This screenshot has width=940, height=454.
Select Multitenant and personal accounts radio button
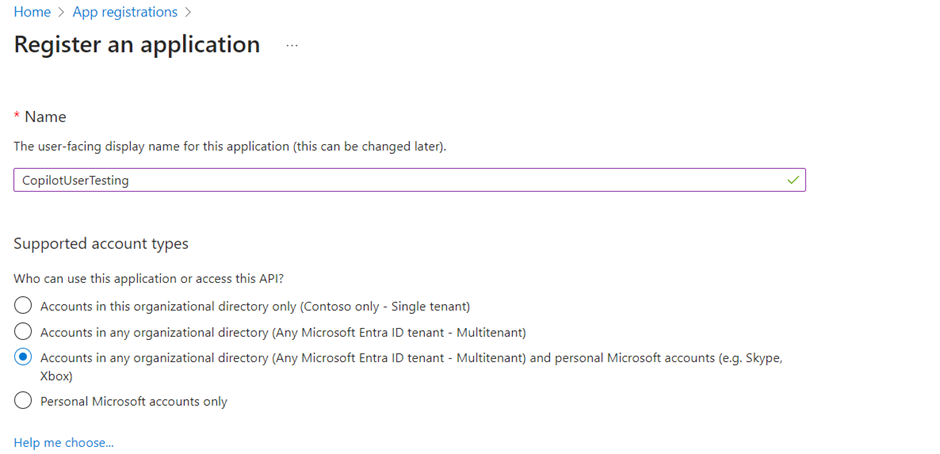click(24, 357)
